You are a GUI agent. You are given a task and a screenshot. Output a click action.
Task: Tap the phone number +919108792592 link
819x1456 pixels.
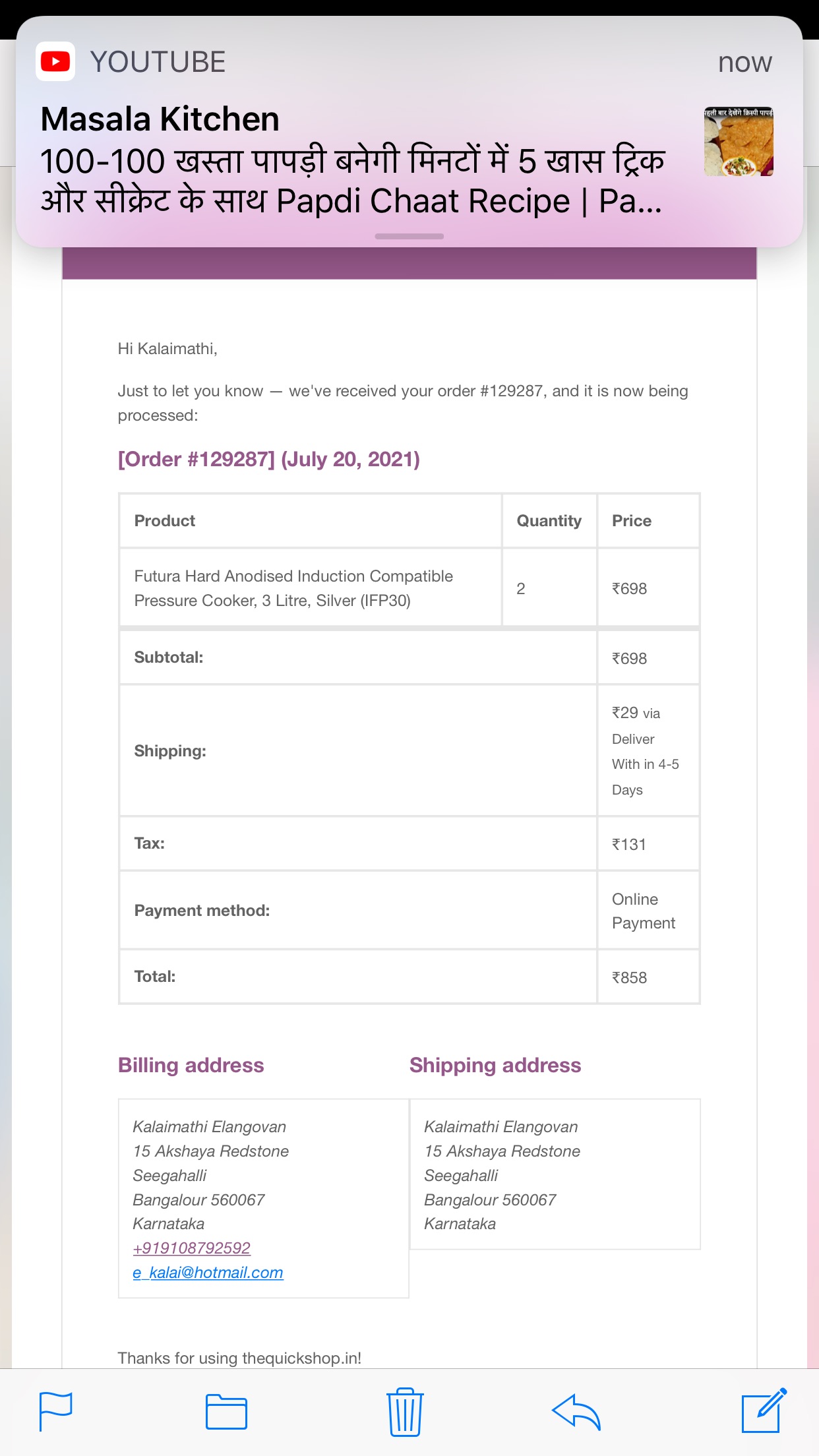click(192, 1248)
